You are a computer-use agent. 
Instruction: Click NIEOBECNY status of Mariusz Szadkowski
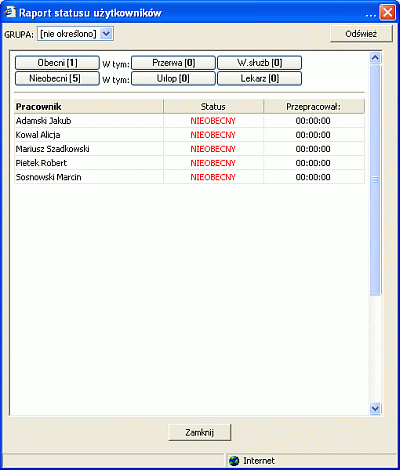[x=213, y=149]
